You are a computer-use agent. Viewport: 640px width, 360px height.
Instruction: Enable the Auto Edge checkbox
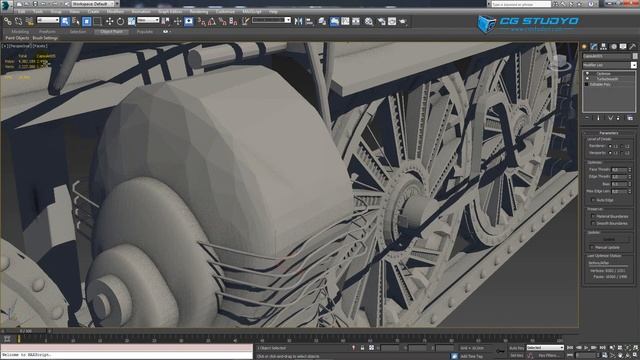click(x=593, y=200)
